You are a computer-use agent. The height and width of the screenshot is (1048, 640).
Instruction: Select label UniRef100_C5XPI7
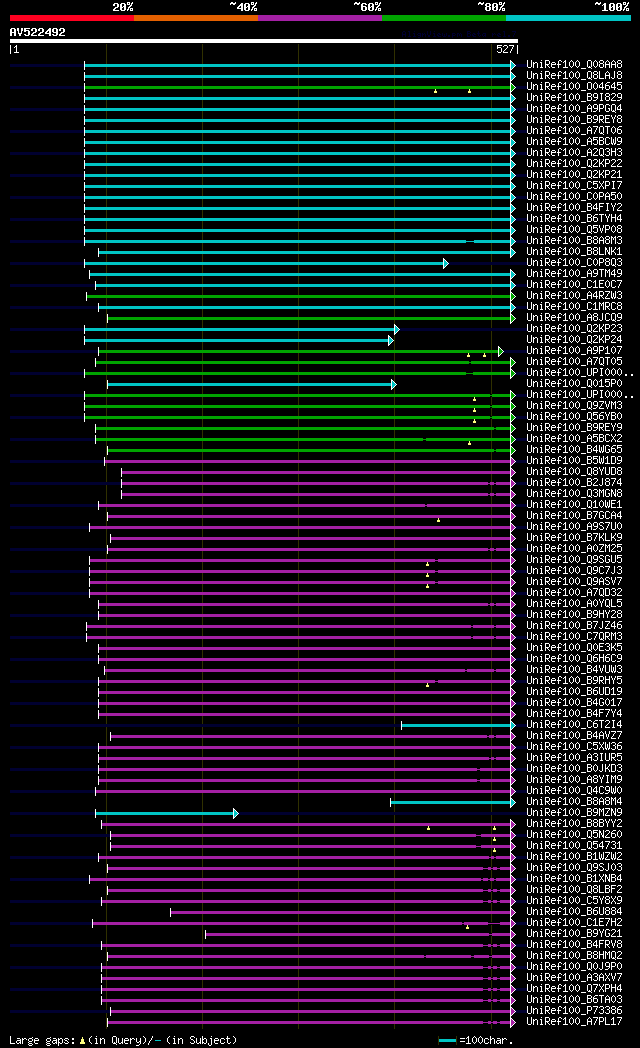click(574, 186)
